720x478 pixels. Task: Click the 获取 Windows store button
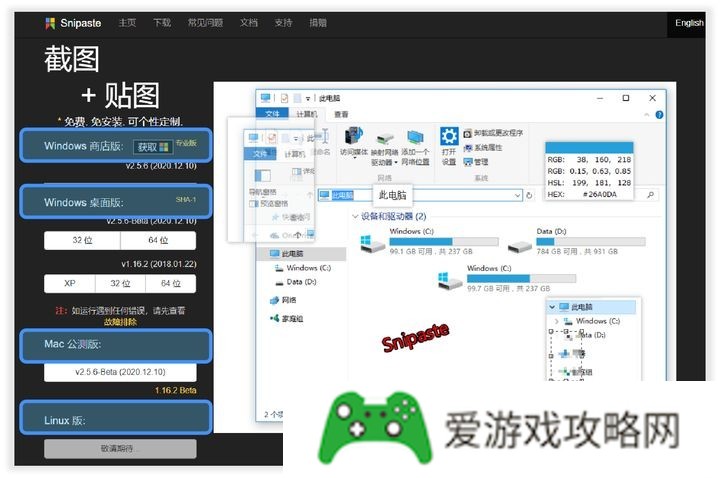[153, 147]
